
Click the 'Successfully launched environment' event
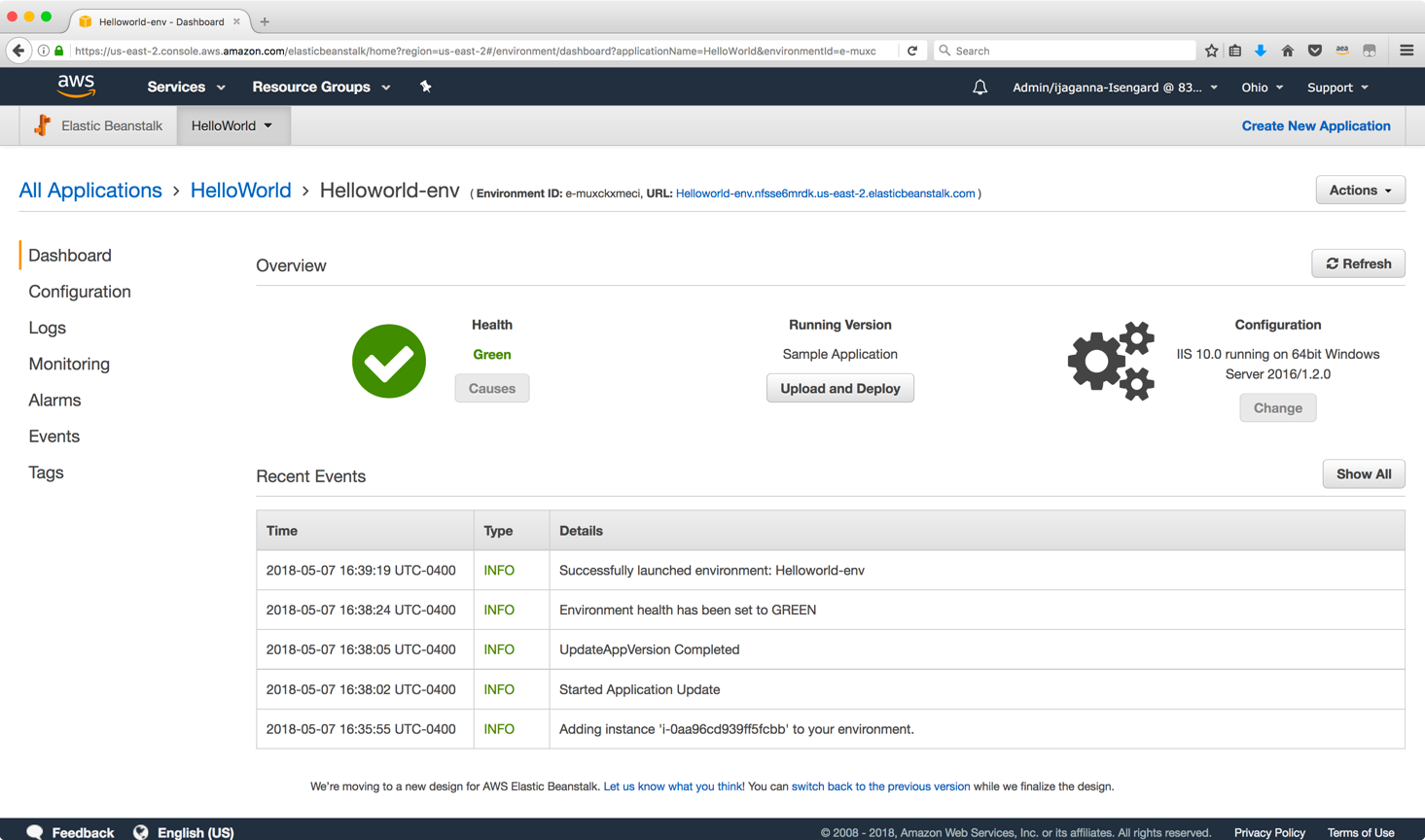point(712,571)
